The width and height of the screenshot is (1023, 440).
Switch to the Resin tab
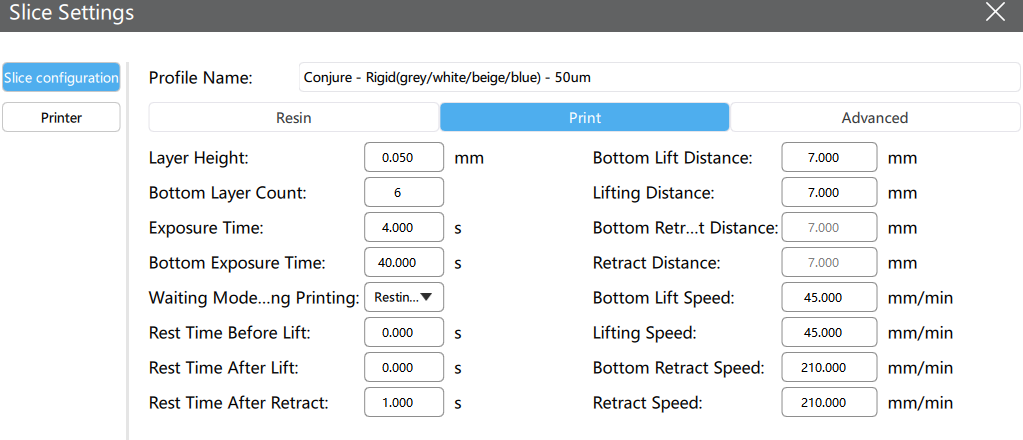294,118
